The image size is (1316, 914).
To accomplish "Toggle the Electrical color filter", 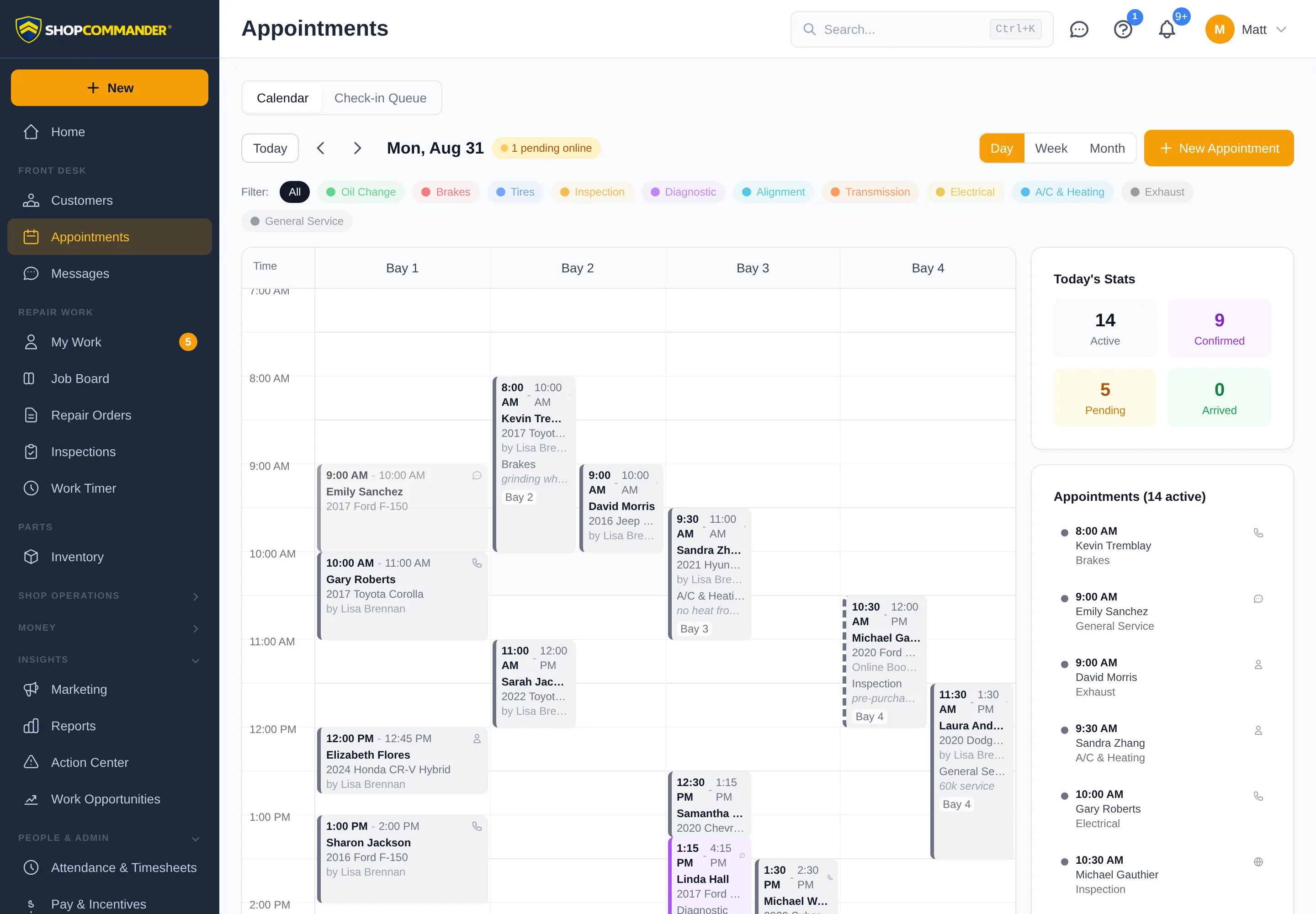I will (965, 192).
